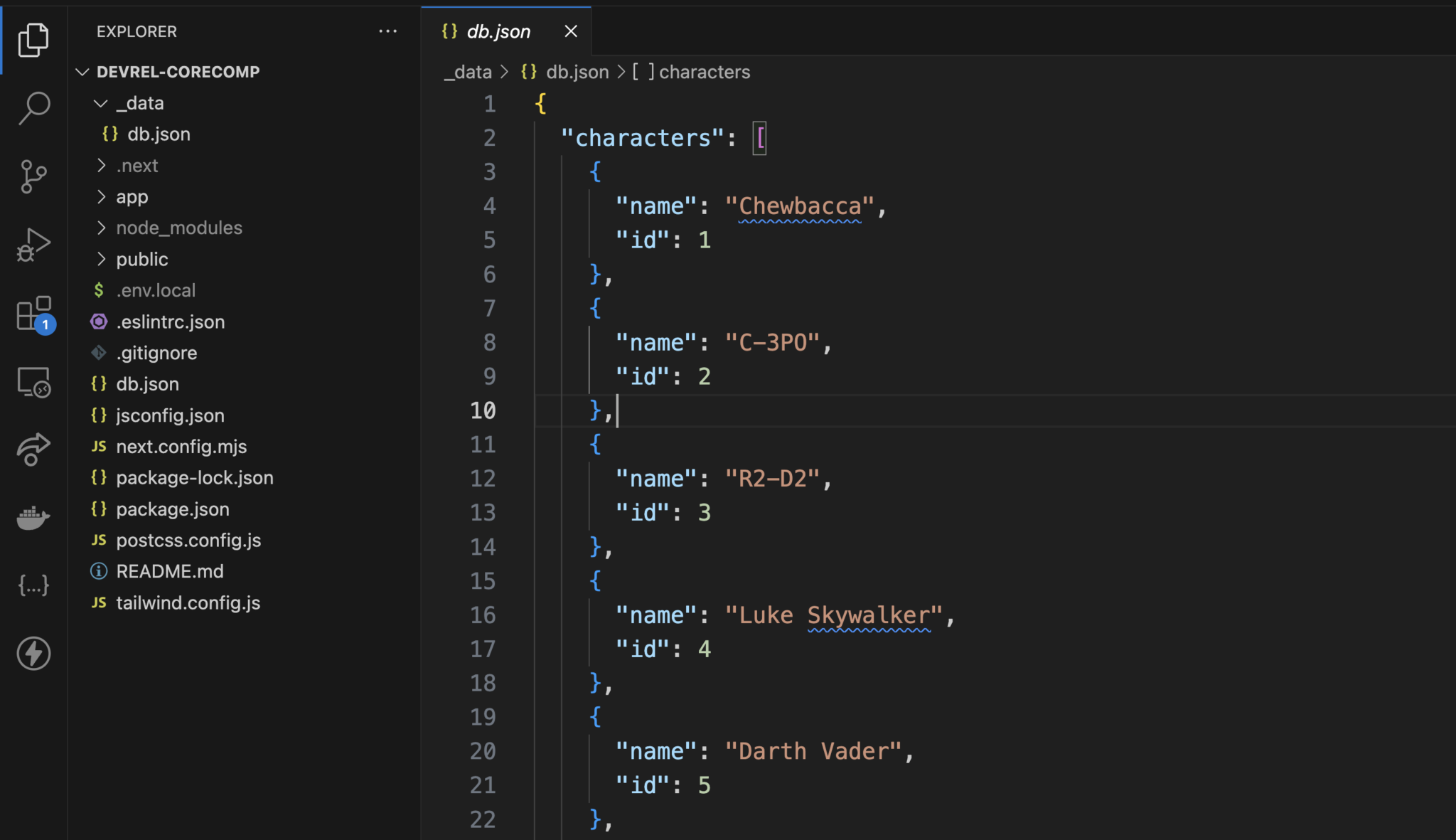The image size is (1456, 840).
Task: Open the README.md file
Action: point(170,571)
